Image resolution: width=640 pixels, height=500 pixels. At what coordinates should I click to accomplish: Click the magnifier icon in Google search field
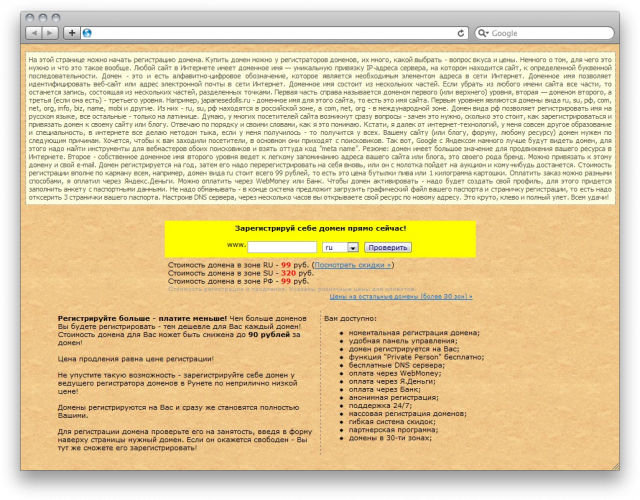[484, 33]
